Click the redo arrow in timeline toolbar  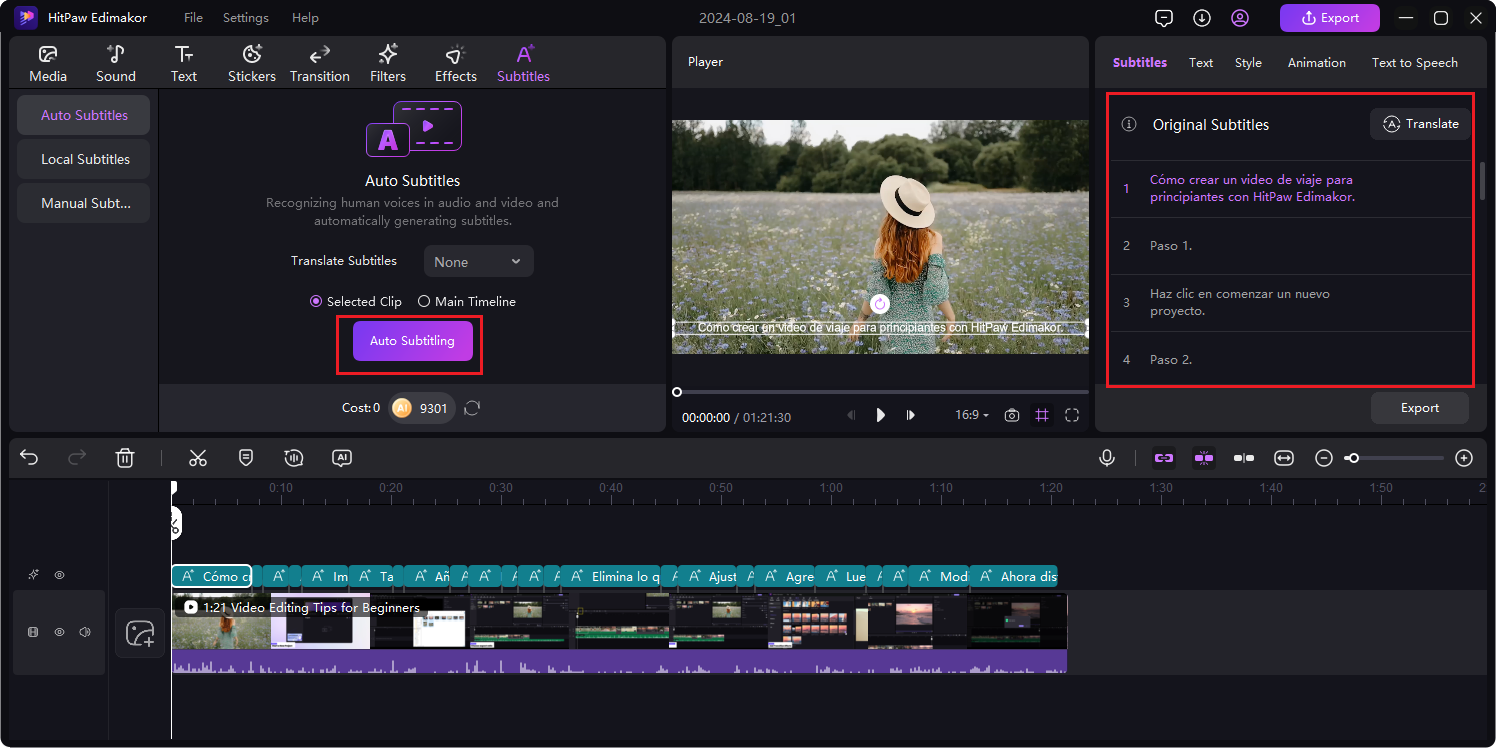(77, 458)
